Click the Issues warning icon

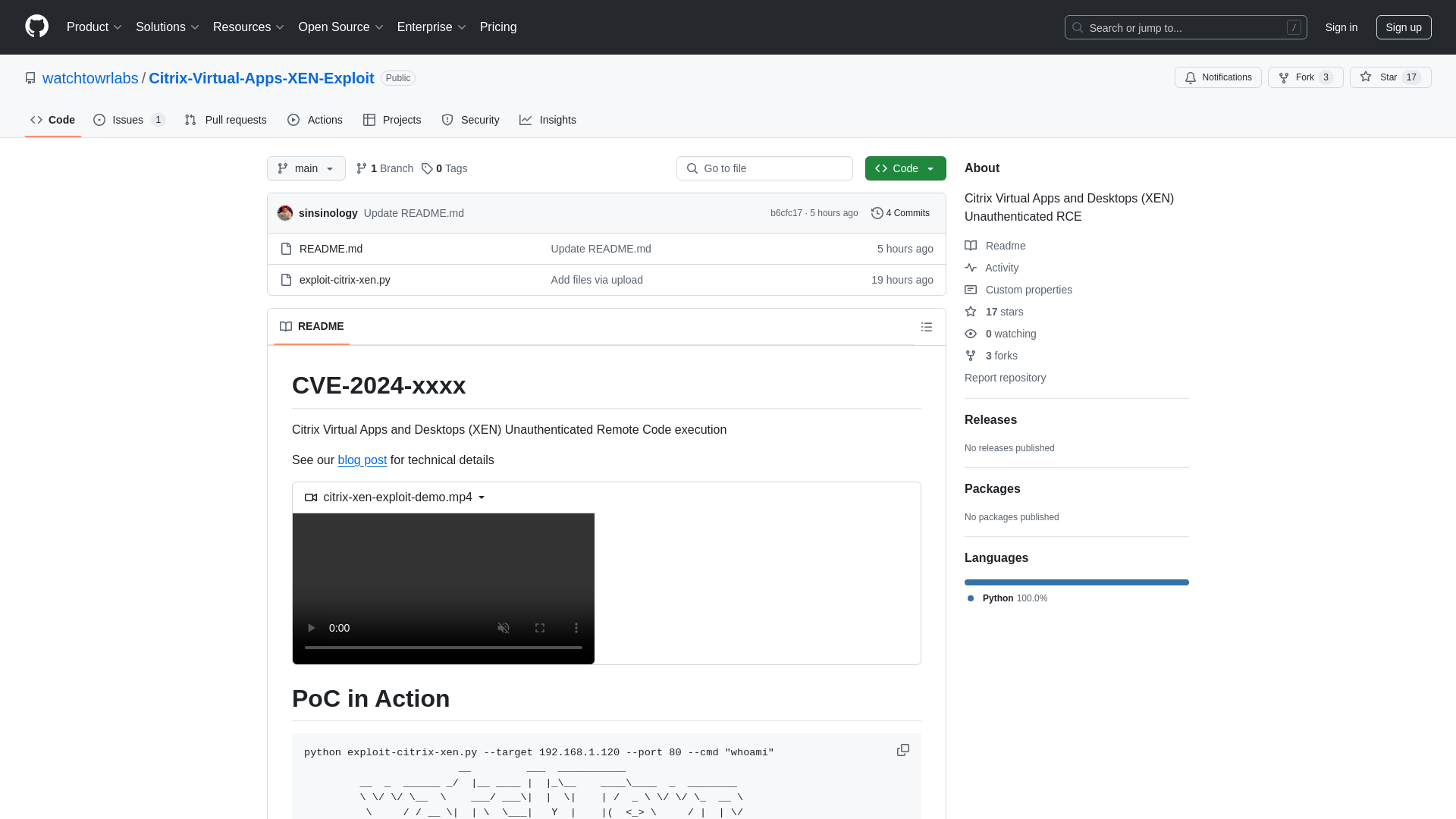(100, 120)
